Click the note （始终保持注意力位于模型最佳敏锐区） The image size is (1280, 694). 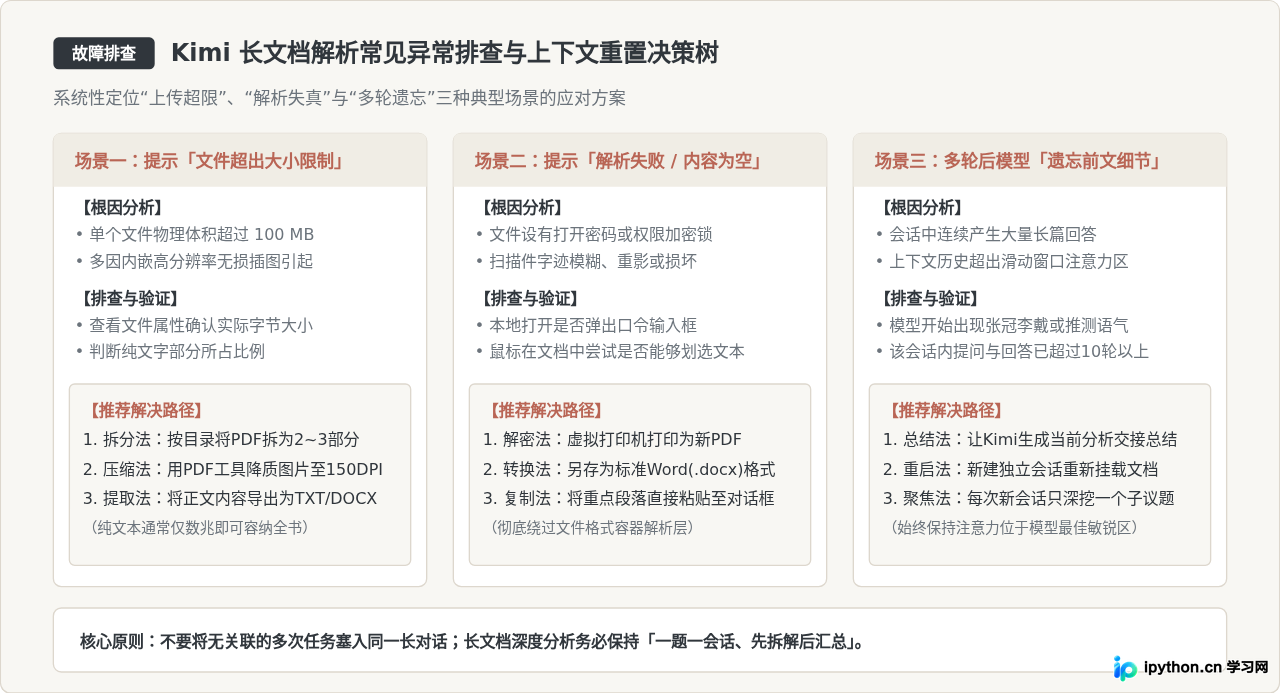tap(1015, 527)
